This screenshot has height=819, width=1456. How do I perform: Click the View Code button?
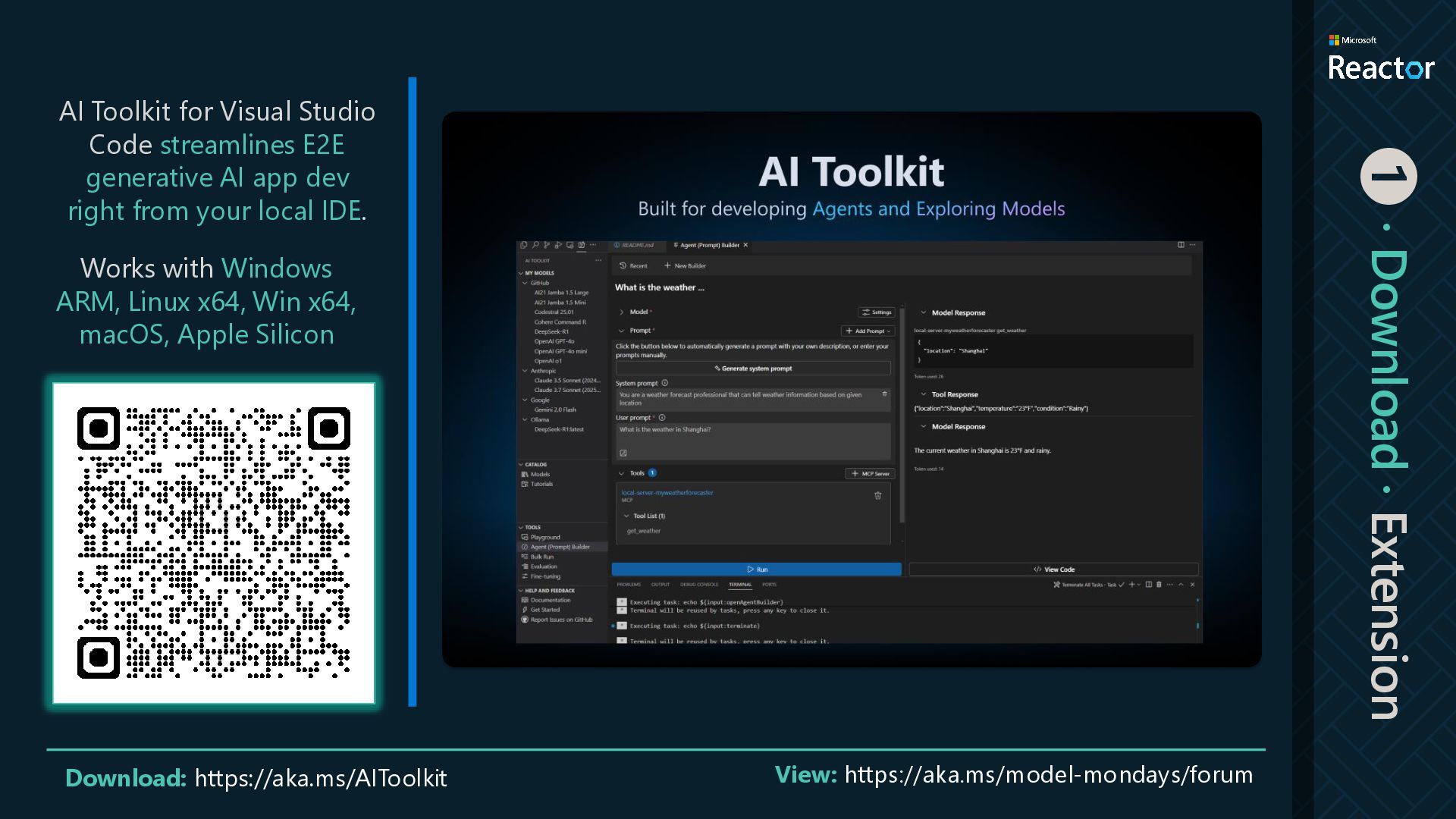1054,570
